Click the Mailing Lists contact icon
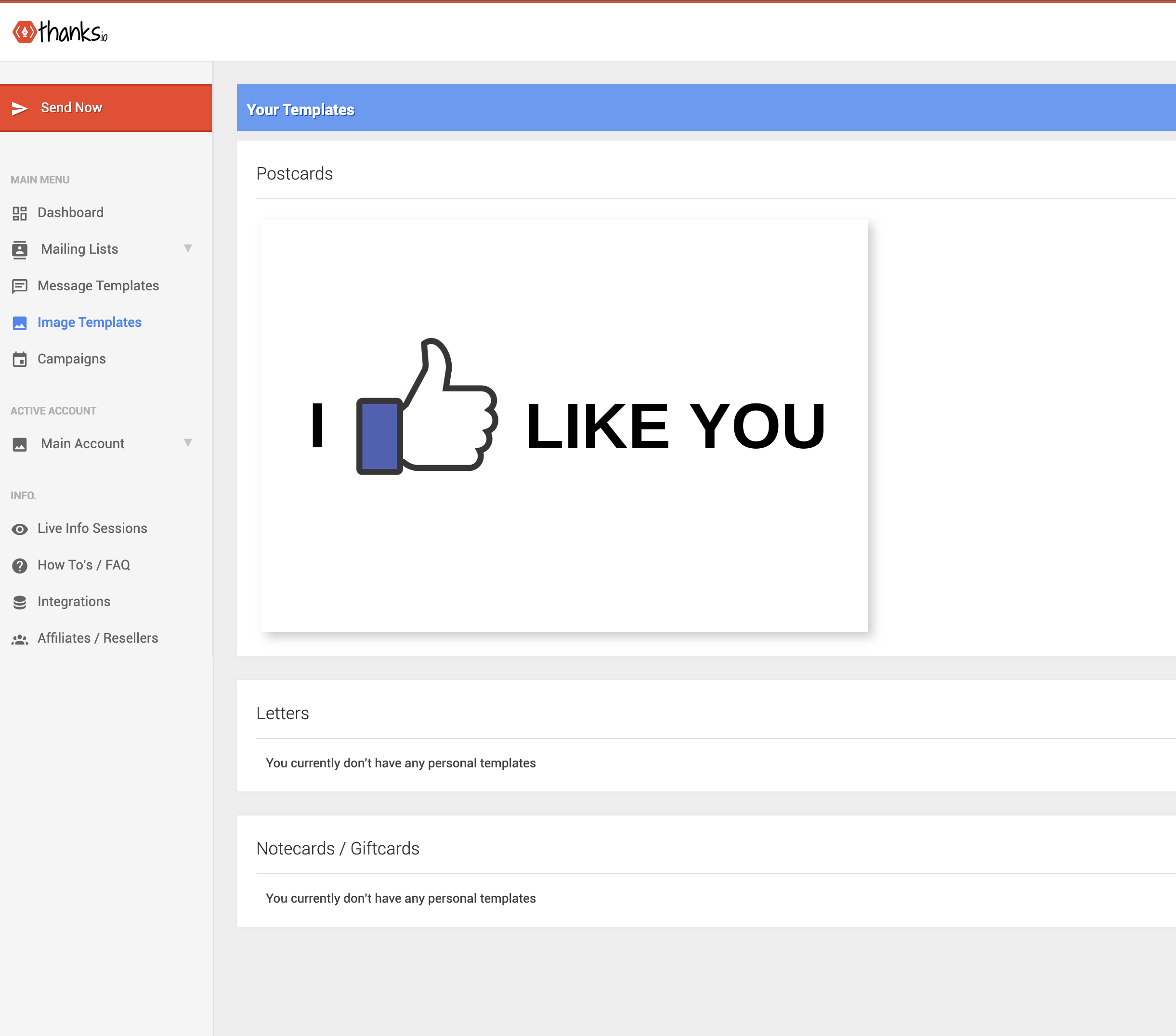The height and width of the screenshot is (1036, 1176). click(20, 250)
